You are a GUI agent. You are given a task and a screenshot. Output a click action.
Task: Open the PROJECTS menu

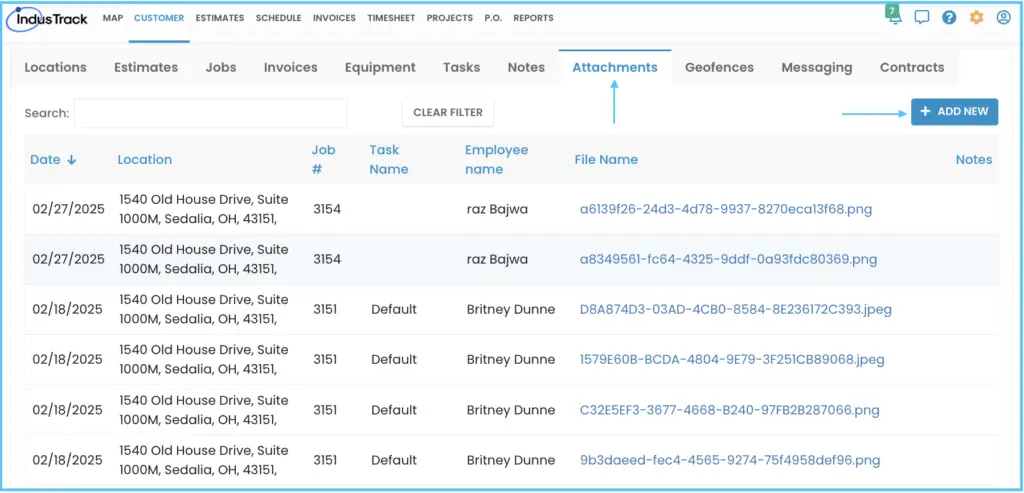point(449,18)
